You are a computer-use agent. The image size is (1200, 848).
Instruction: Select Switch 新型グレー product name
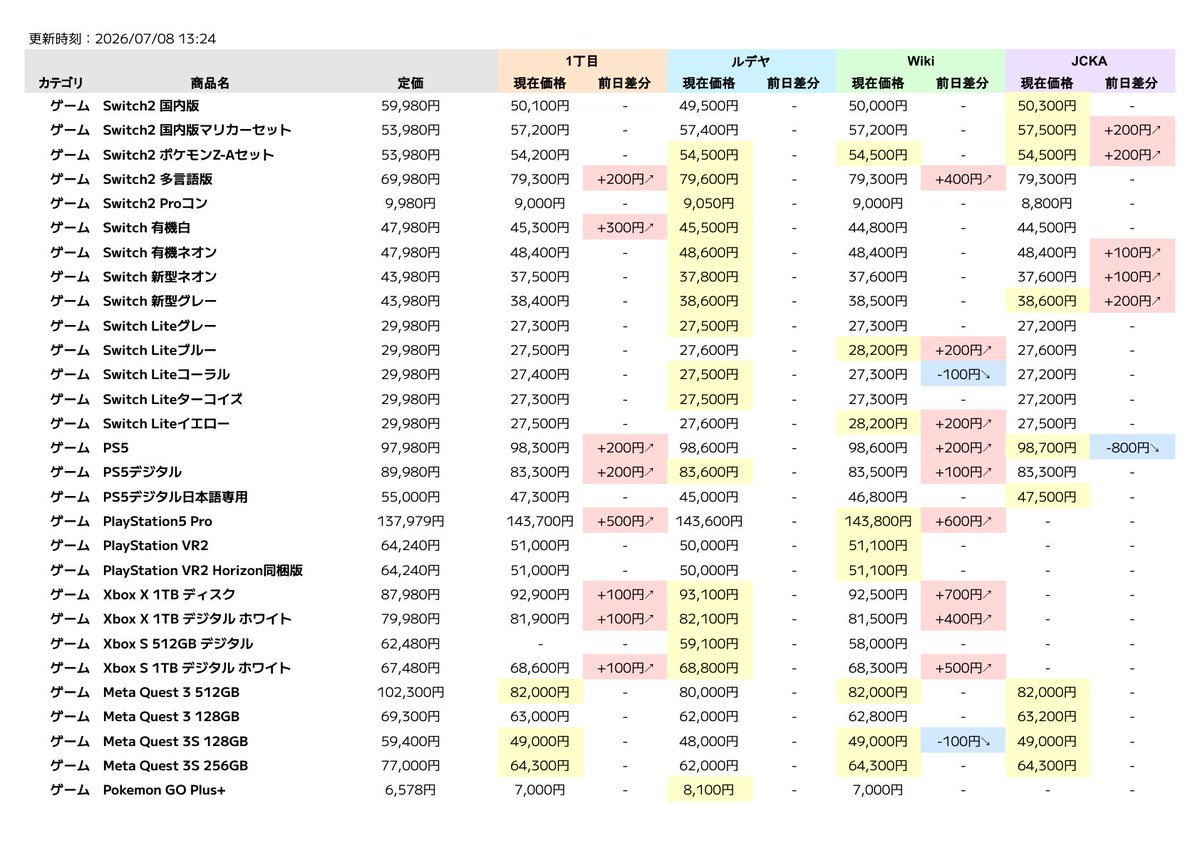(159, 301)
